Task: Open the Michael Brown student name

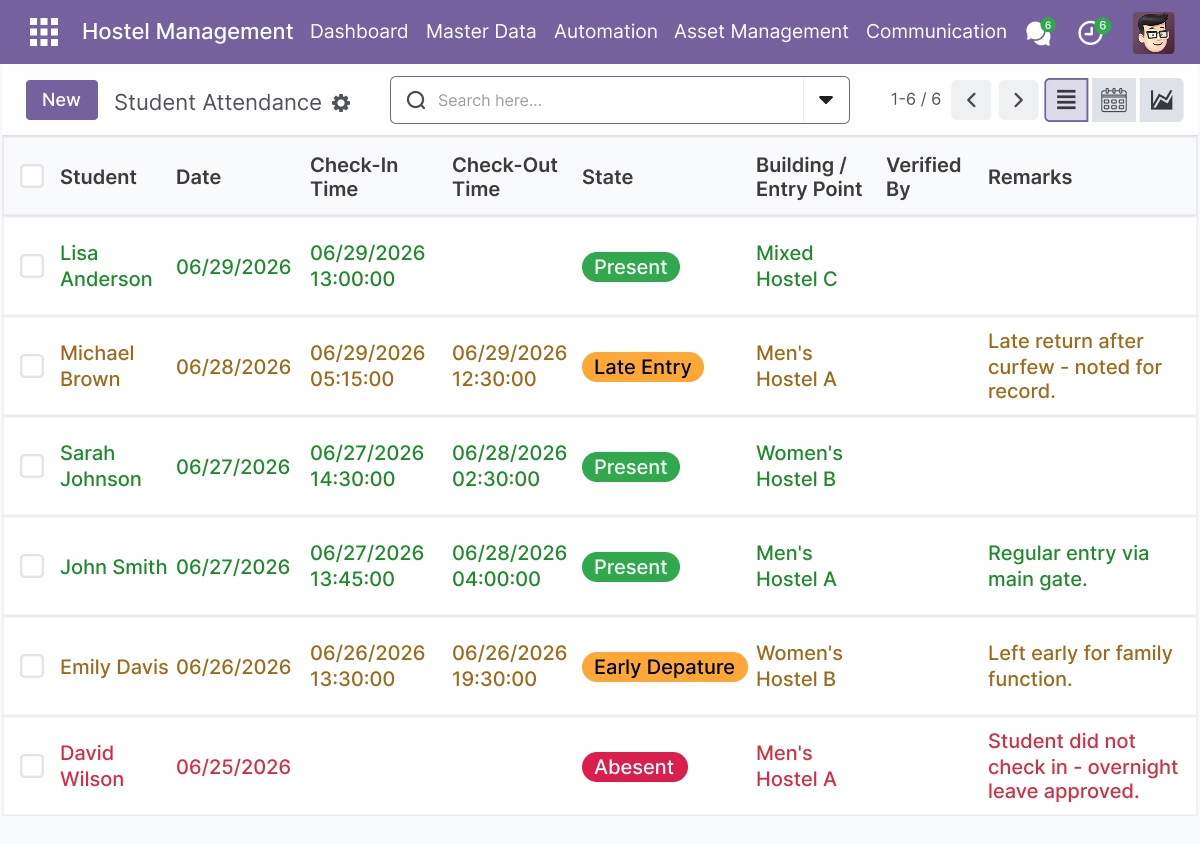Action: click(x=97, y=366)
